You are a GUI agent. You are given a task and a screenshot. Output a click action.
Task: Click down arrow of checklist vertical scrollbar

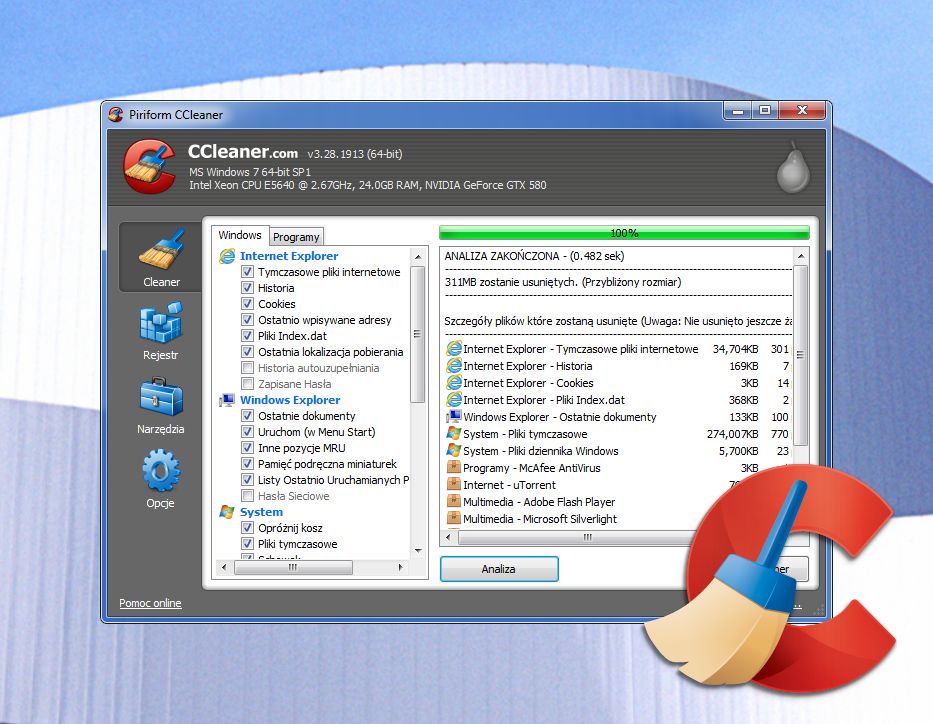(x=418, y=550)
